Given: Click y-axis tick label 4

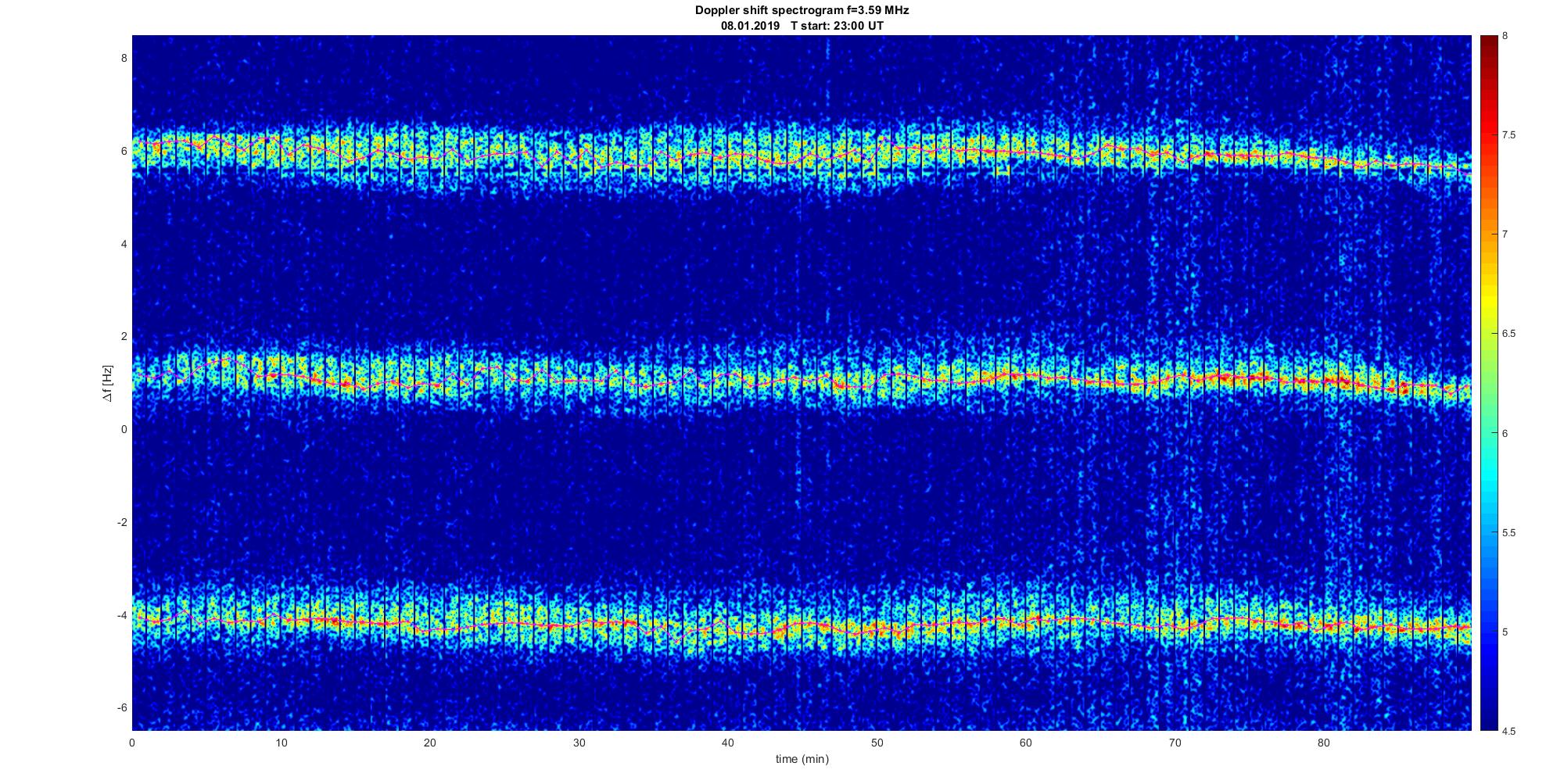Looking at the screenshot, I should (x=124, y=244).
